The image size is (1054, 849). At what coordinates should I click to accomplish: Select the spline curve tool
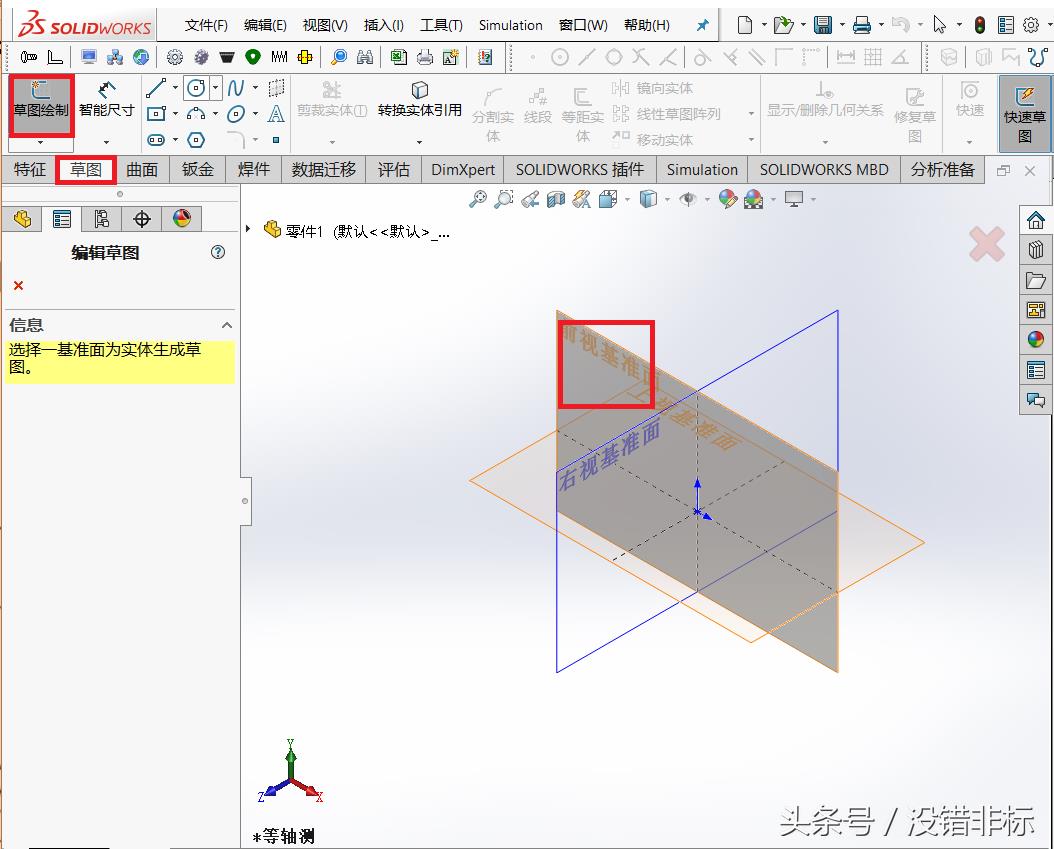pyautogui.click(x=236, y=88)
